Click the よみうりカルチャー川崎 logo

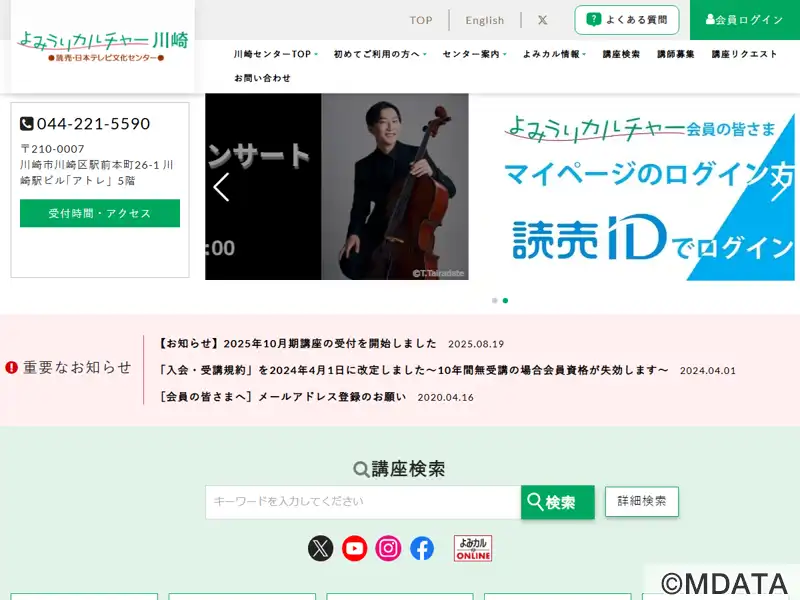(103, 46)
